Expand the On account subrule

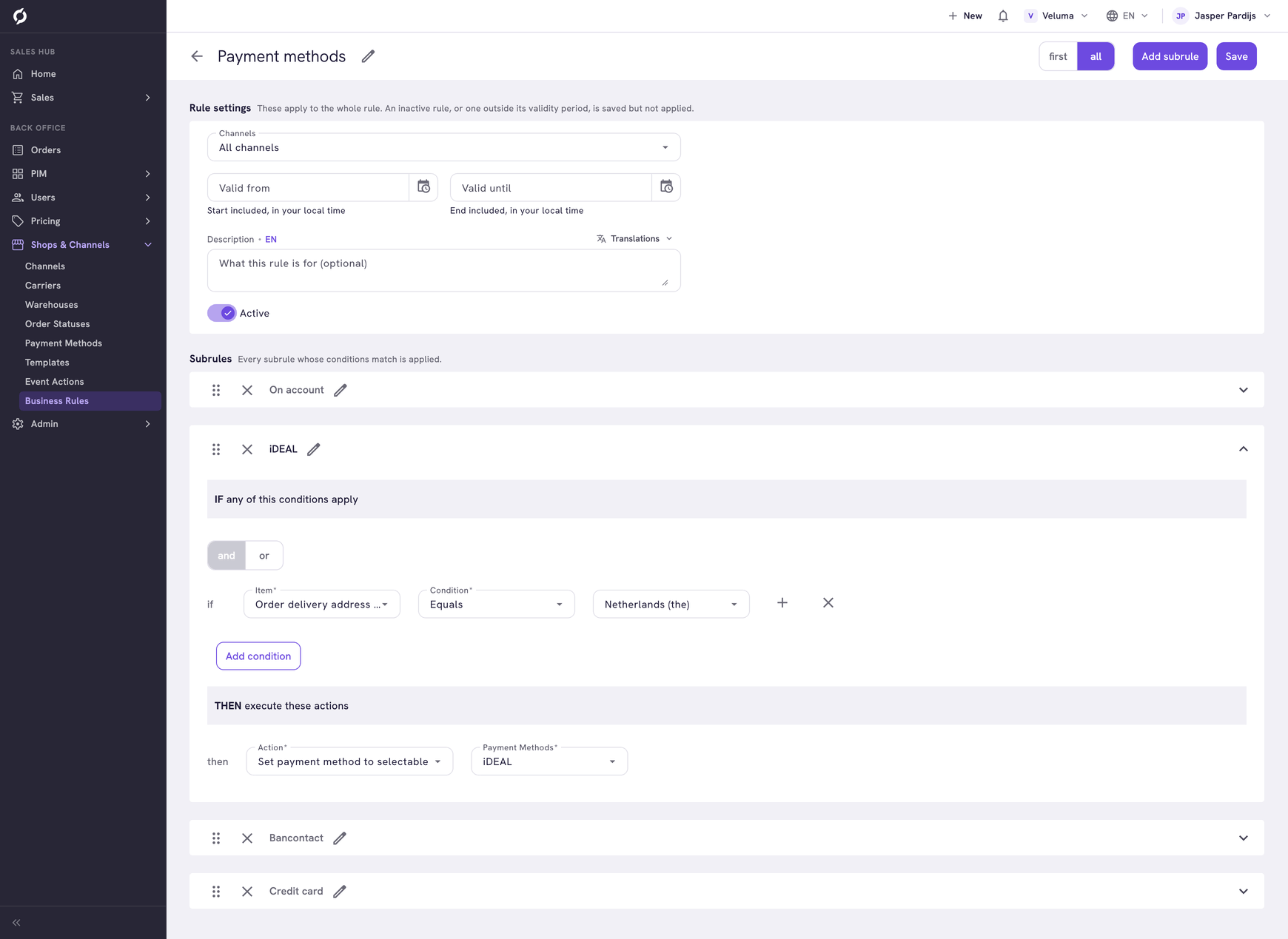(x=1244, y=390)
